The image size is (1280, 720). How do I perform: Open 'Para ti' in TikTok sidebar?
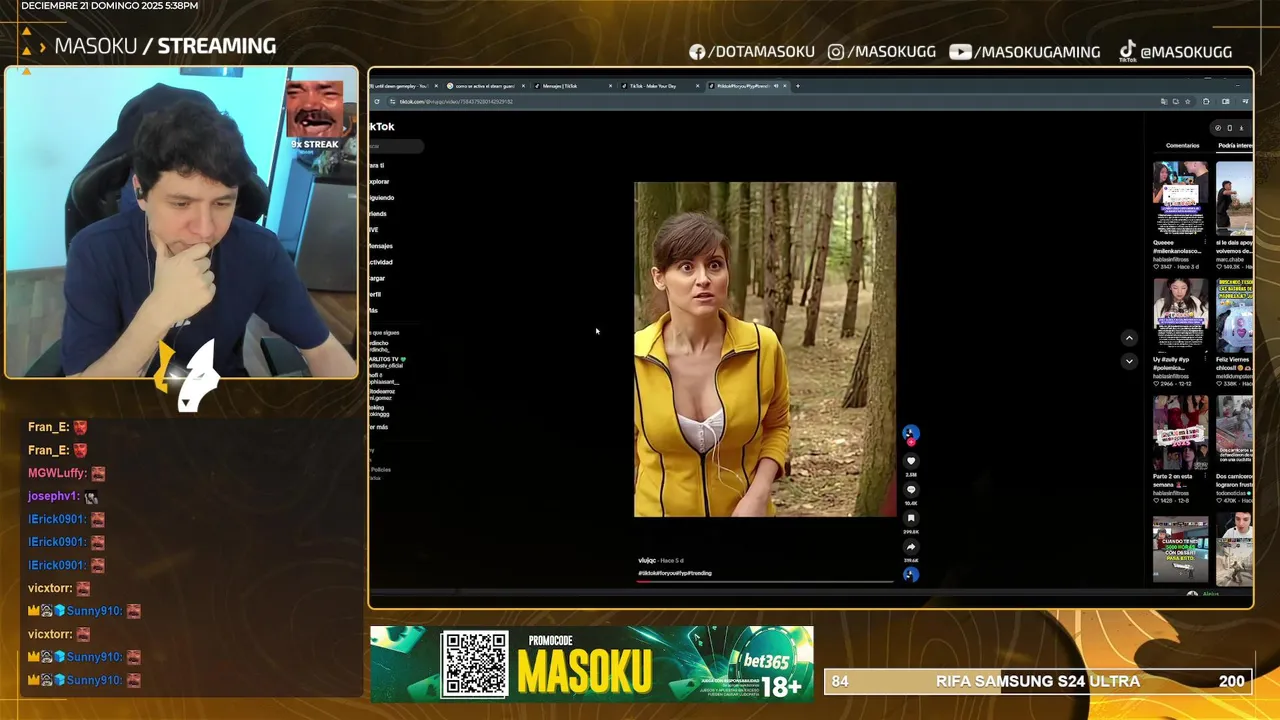point(376,166)
